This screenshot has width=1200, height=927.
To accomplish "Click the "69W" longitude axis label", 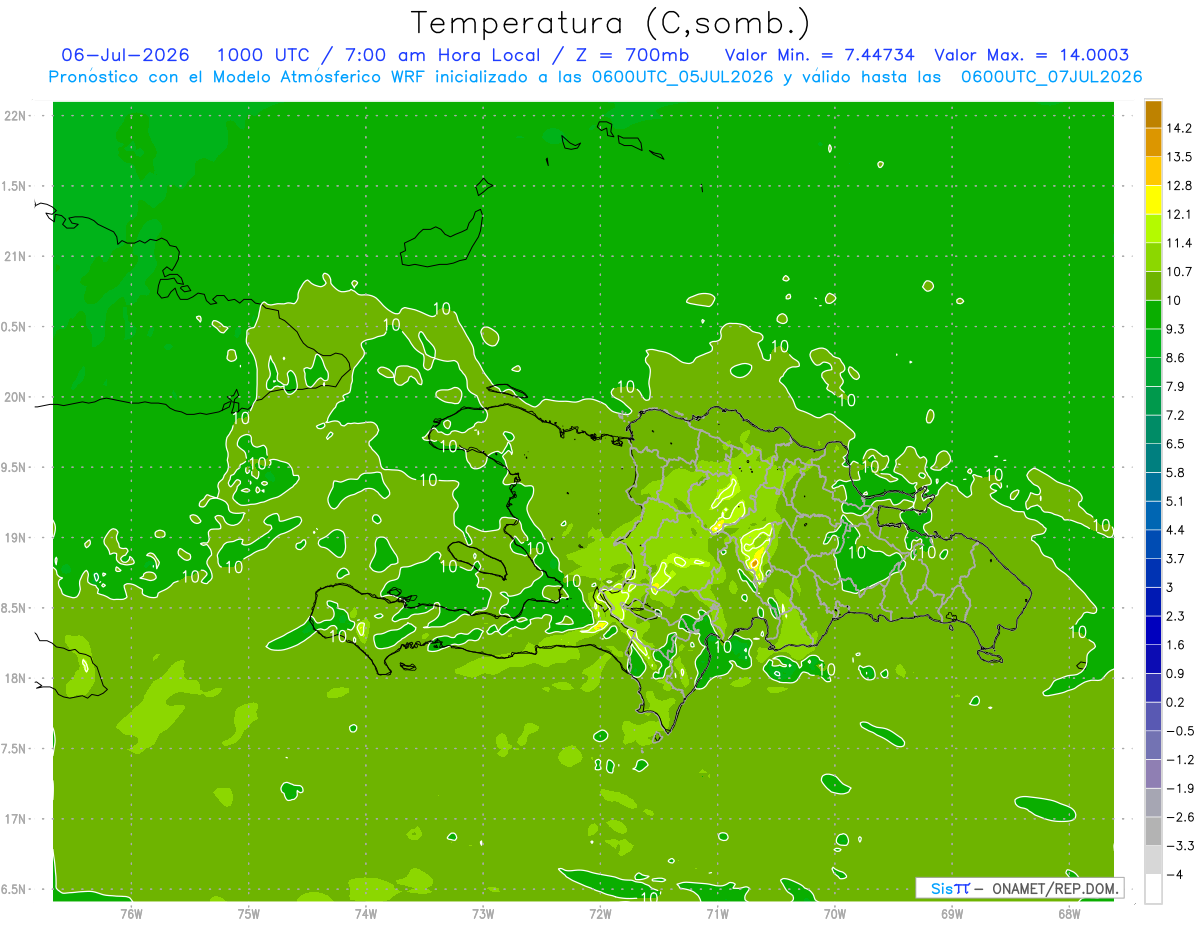I will click(x=952, y=914).
